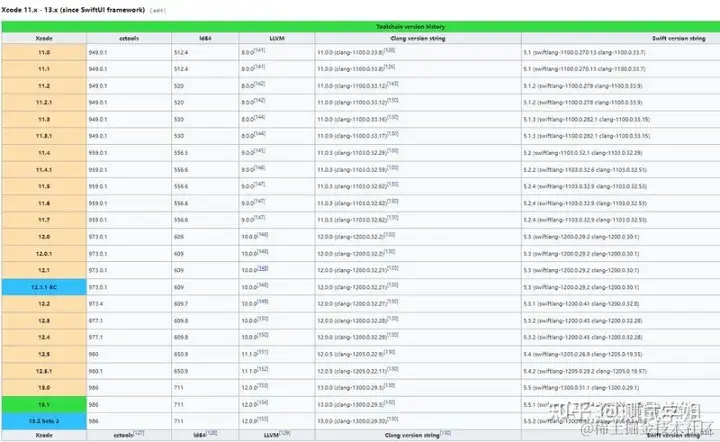Click the top Xcode column header
Screen dimensions: 720x442
click(44, 39)
